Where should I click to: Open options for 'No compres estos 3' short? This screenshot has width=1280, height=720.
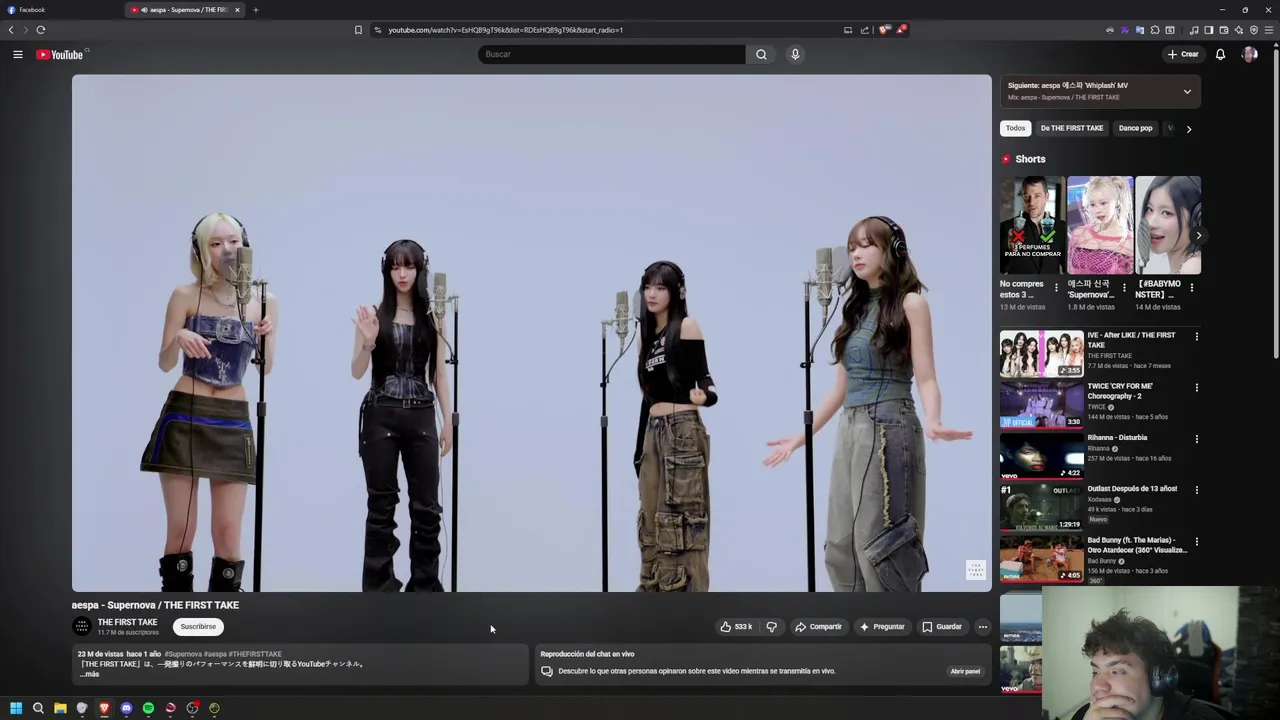[1056, 288]
